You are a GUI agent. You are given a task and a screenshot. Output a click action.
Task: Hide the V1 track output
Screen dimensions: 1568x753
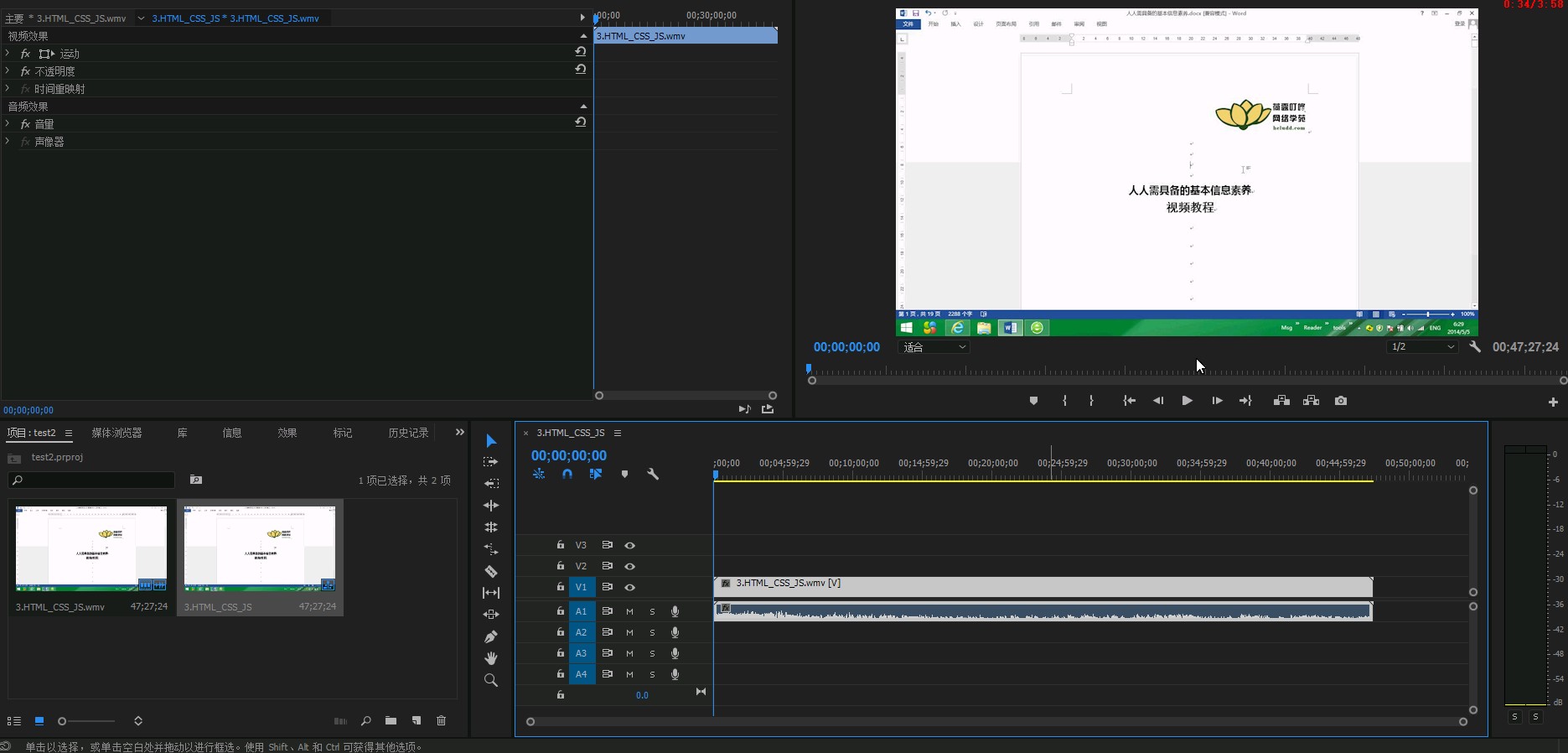click(629, 587)
